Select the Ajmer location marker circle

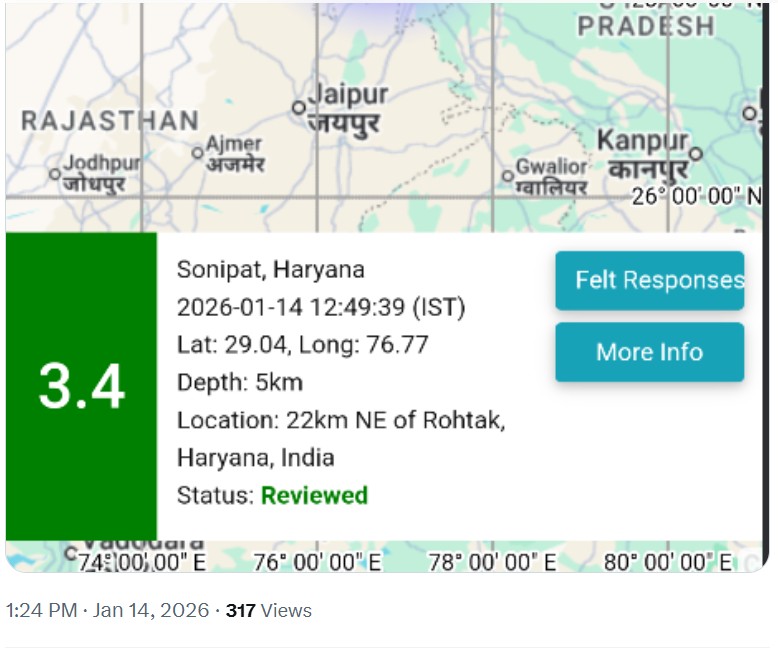[198, 153]
